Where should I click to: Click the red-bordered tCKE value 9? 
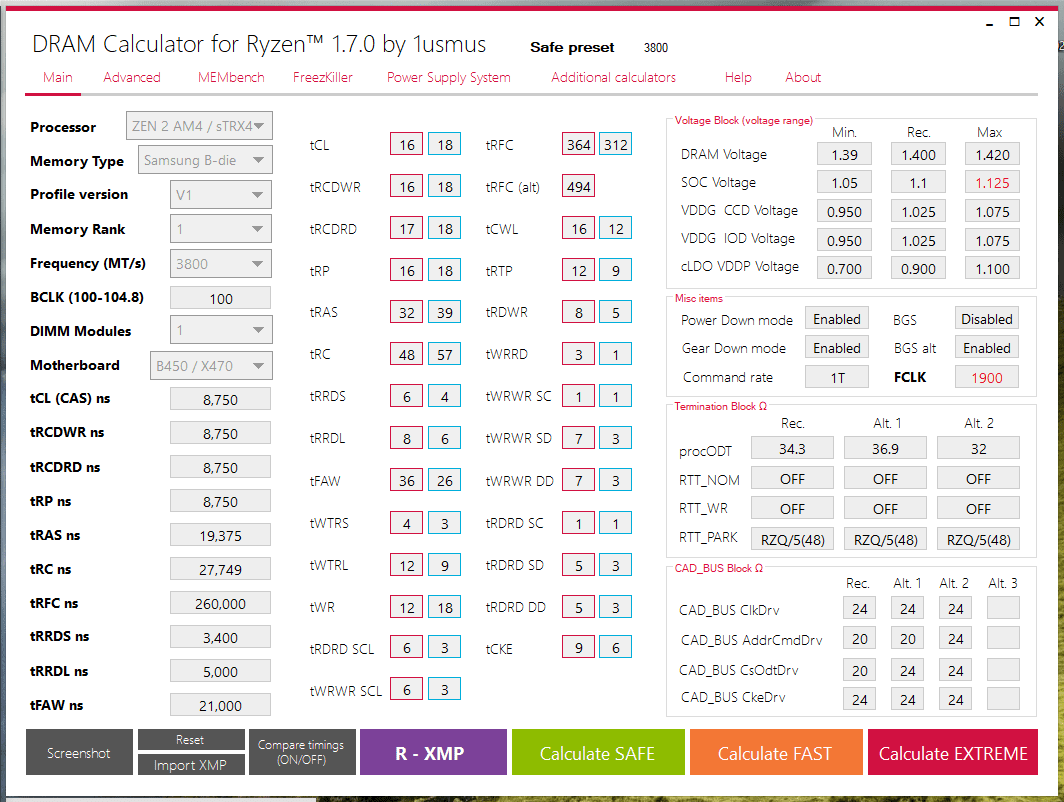pos(579,647)
